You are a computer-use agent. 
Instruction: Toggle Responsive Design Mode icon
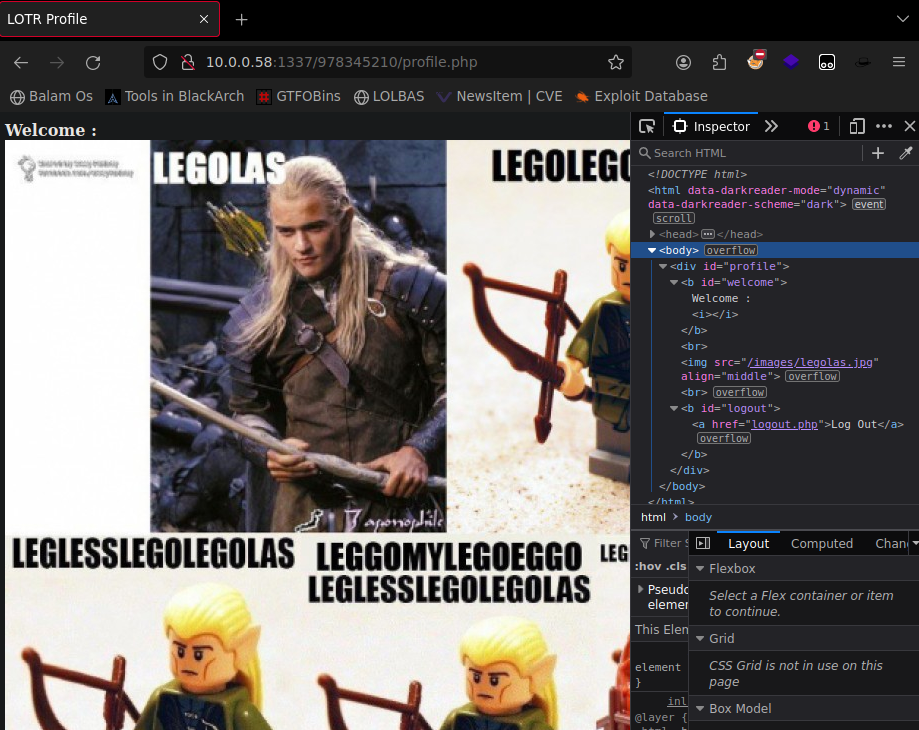(x=857, y=127)
